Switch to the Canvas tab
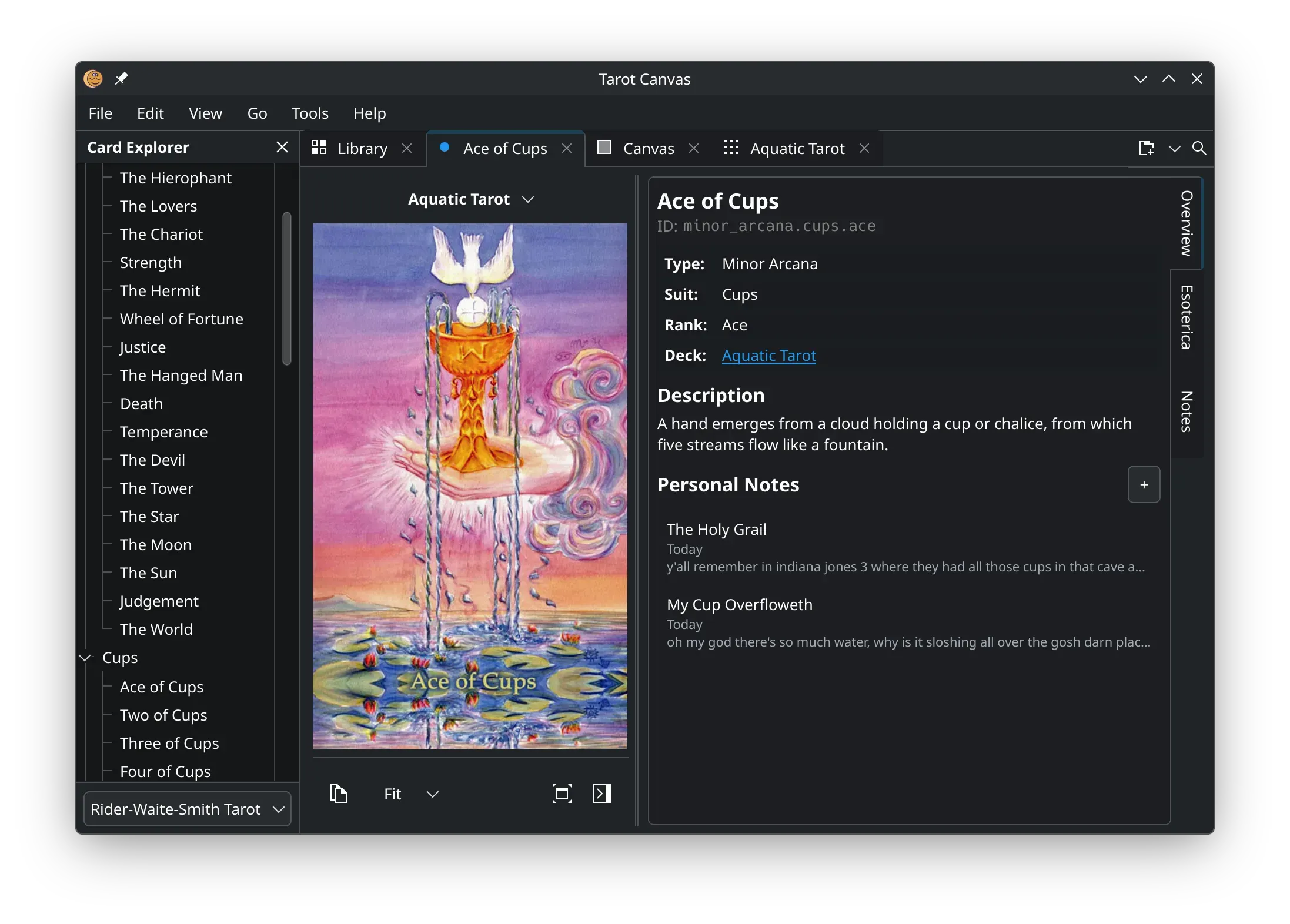This screenshot has width=1290, height=924. [x=648, y=148]
